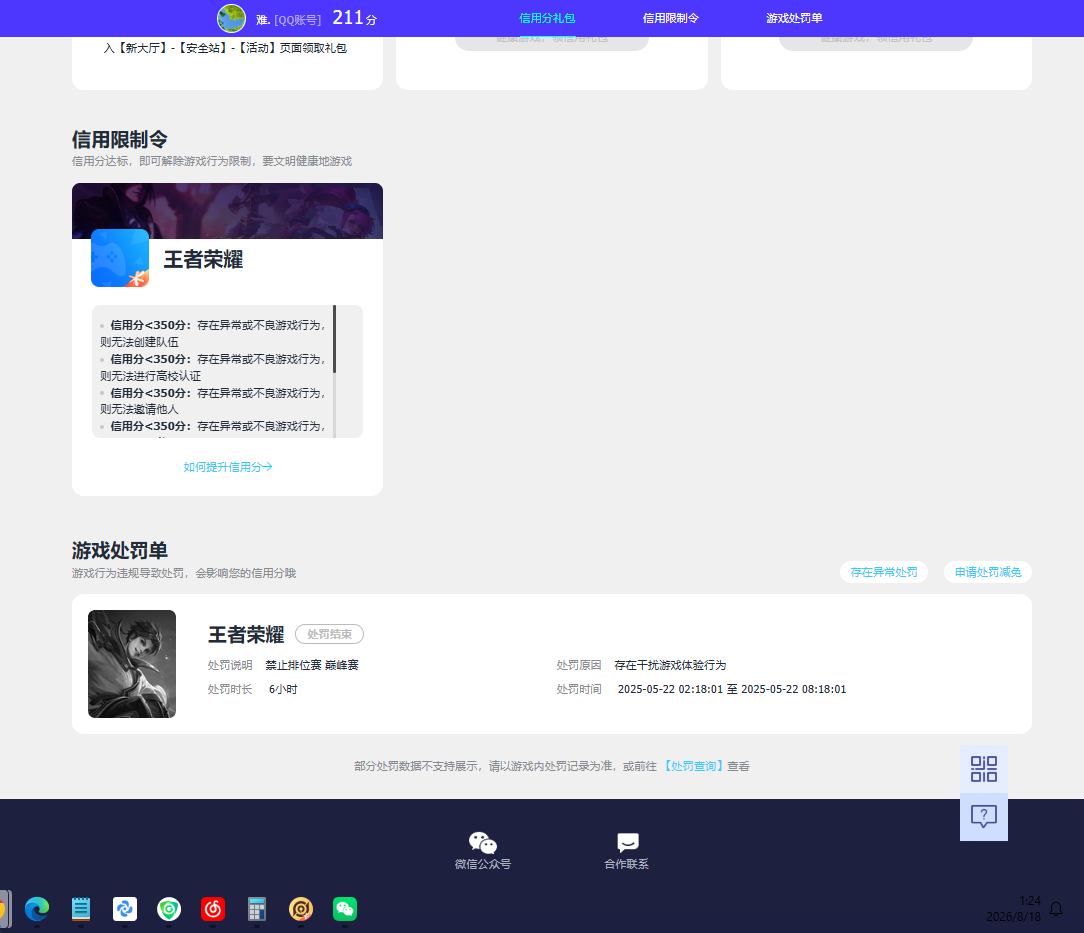
Task: Click the 王者荣耀 game app icon
Action: click(120, 258)
